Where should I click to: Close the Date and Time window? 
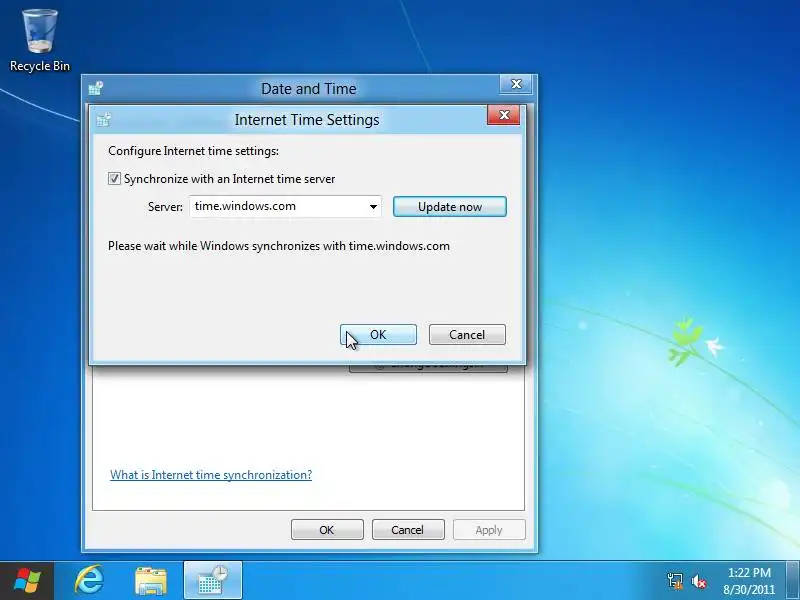pyautogui.click(x=516, y=84)
